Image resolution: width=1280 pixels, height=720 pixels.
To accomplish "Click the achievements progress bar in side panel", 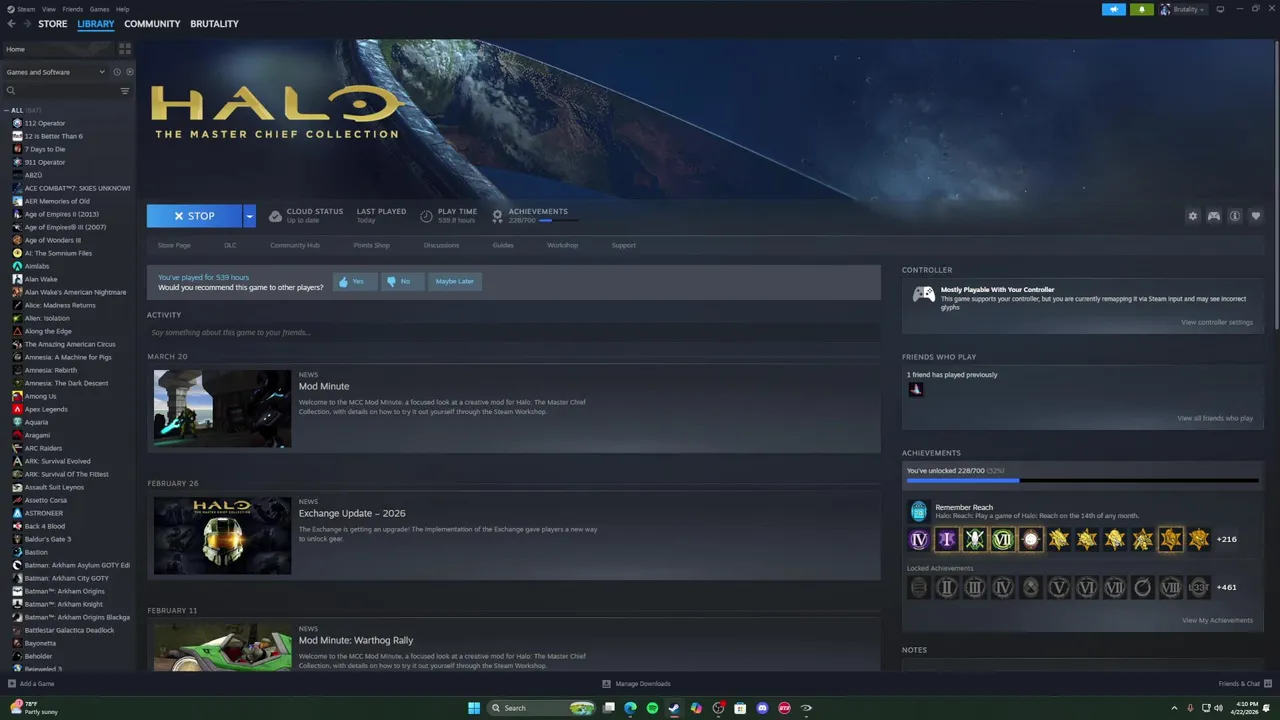I will (x=1082, y=481).
